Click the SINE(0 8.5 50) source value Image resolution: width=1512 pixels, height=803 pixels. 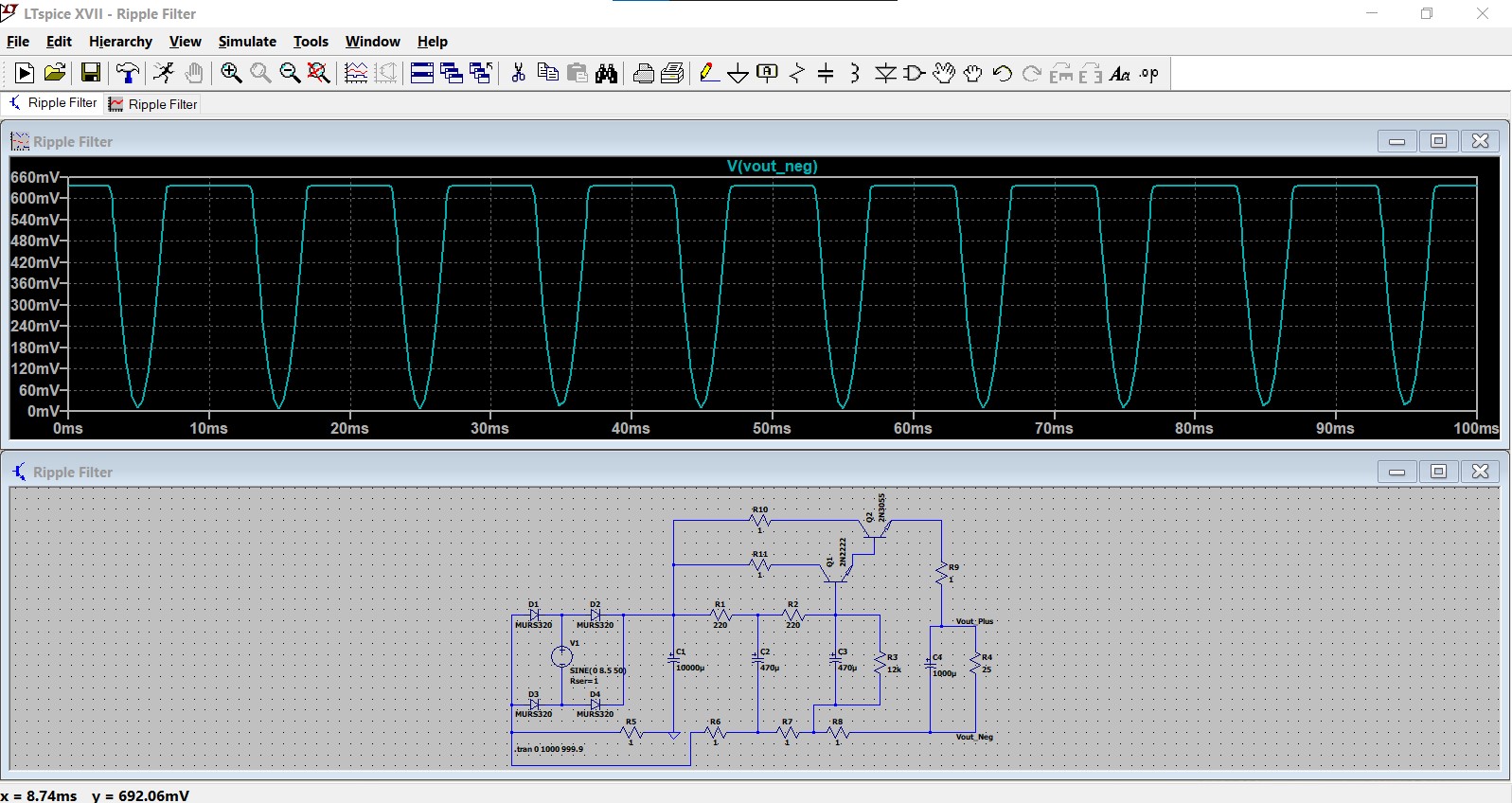tap(597, 670)
